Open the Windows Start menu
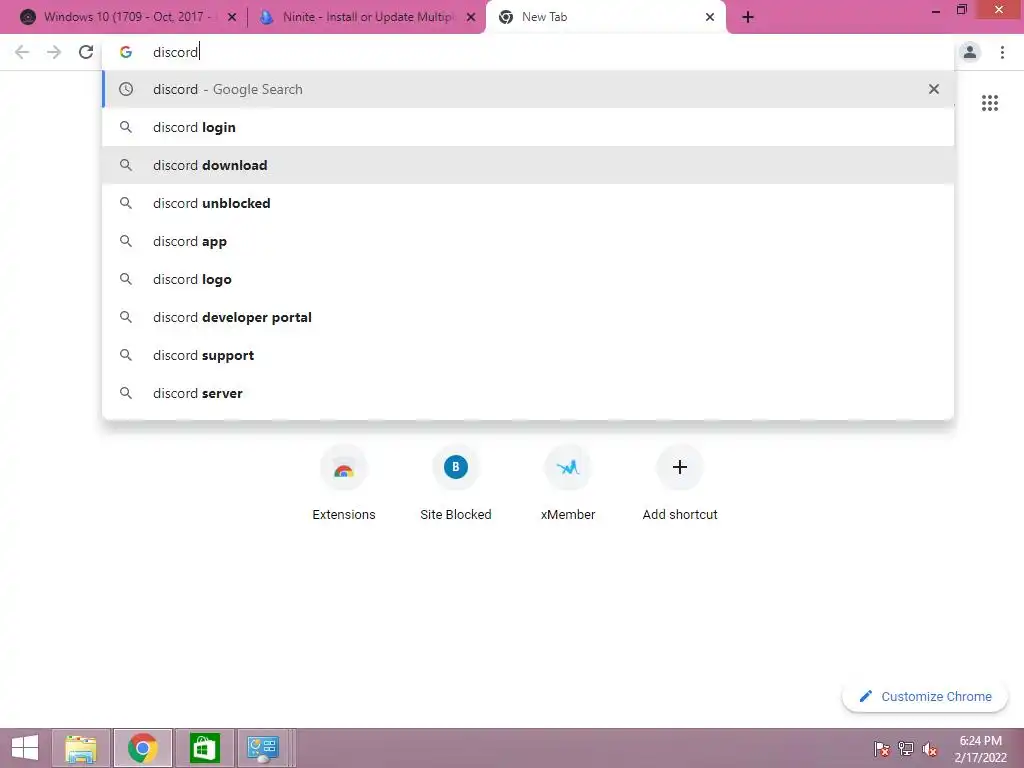The width and height of the screenshot is (1024, 768). coord(25,748)
